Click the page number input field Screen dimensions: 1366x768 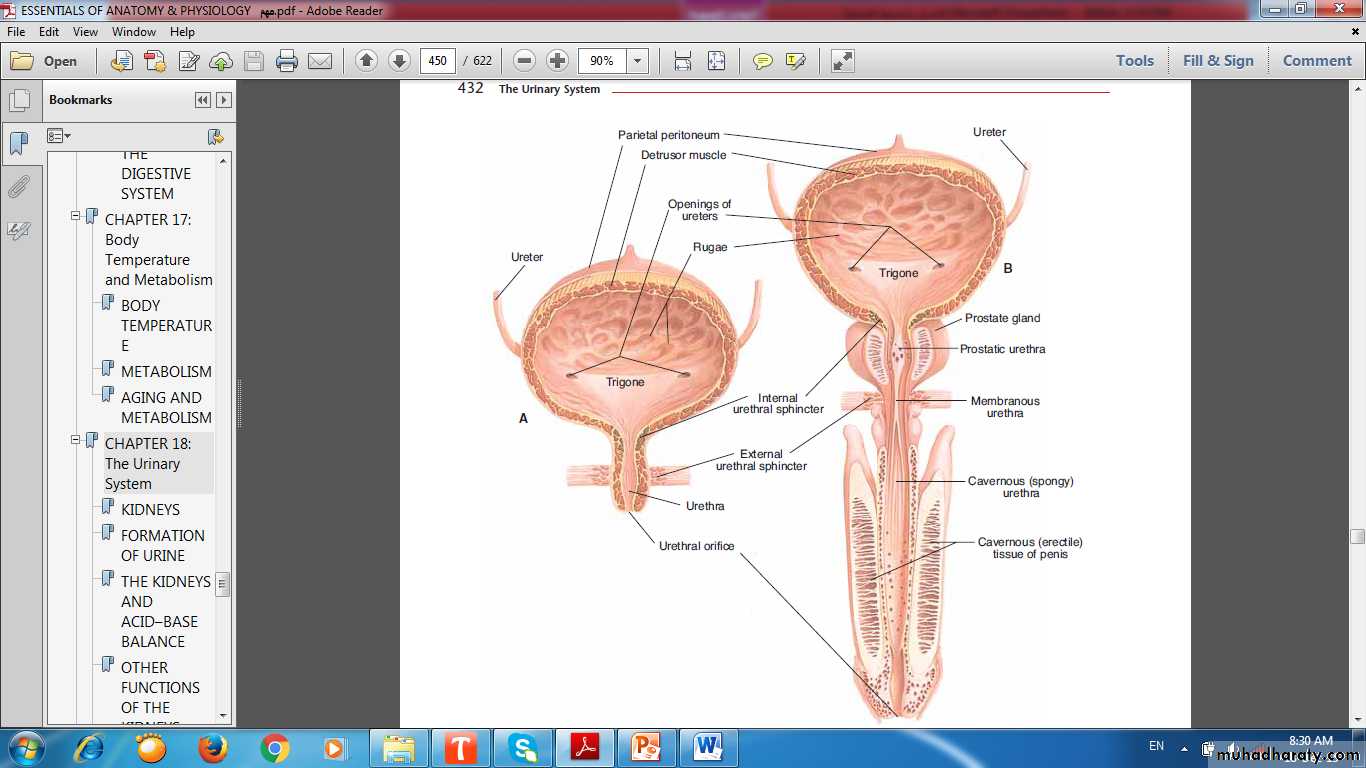click(x=437, y=61)
